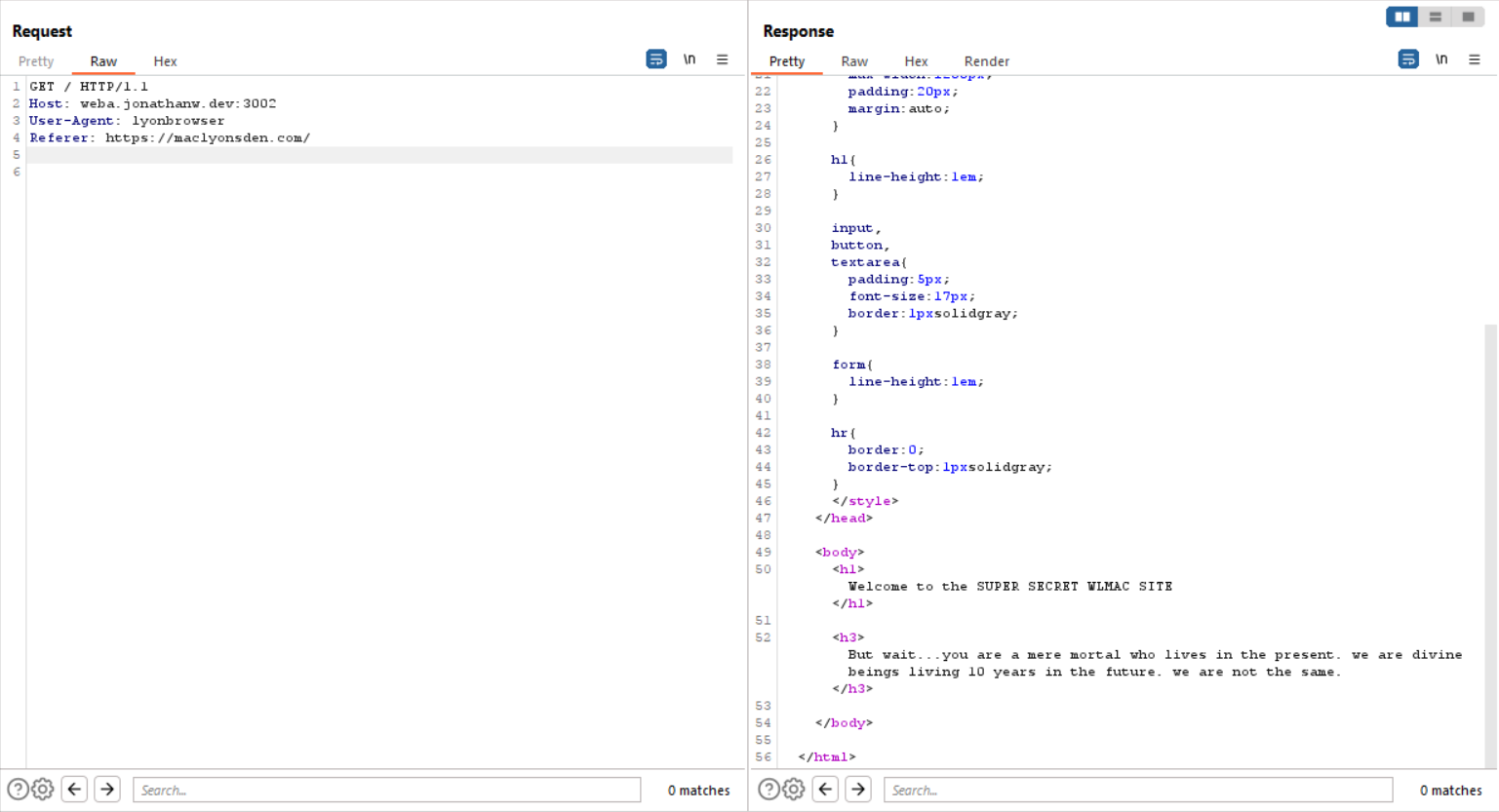Open Request search settings gear
Image resolution: width=1499 pixels, height=812 pixels.
point(43,790)
